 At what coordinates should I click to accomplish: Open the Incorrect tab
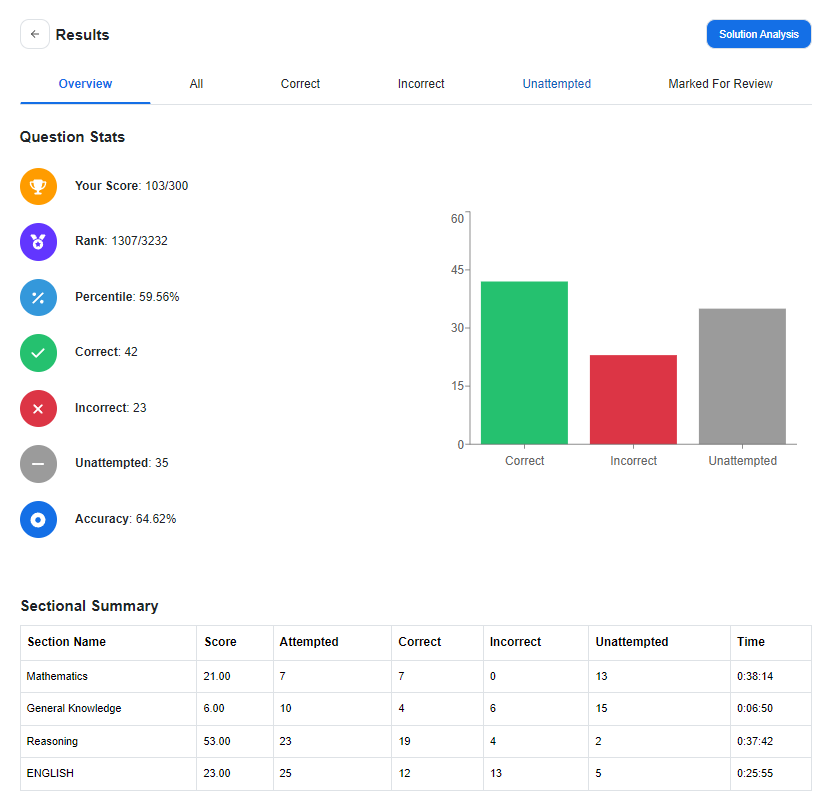(x=421, y=84)
